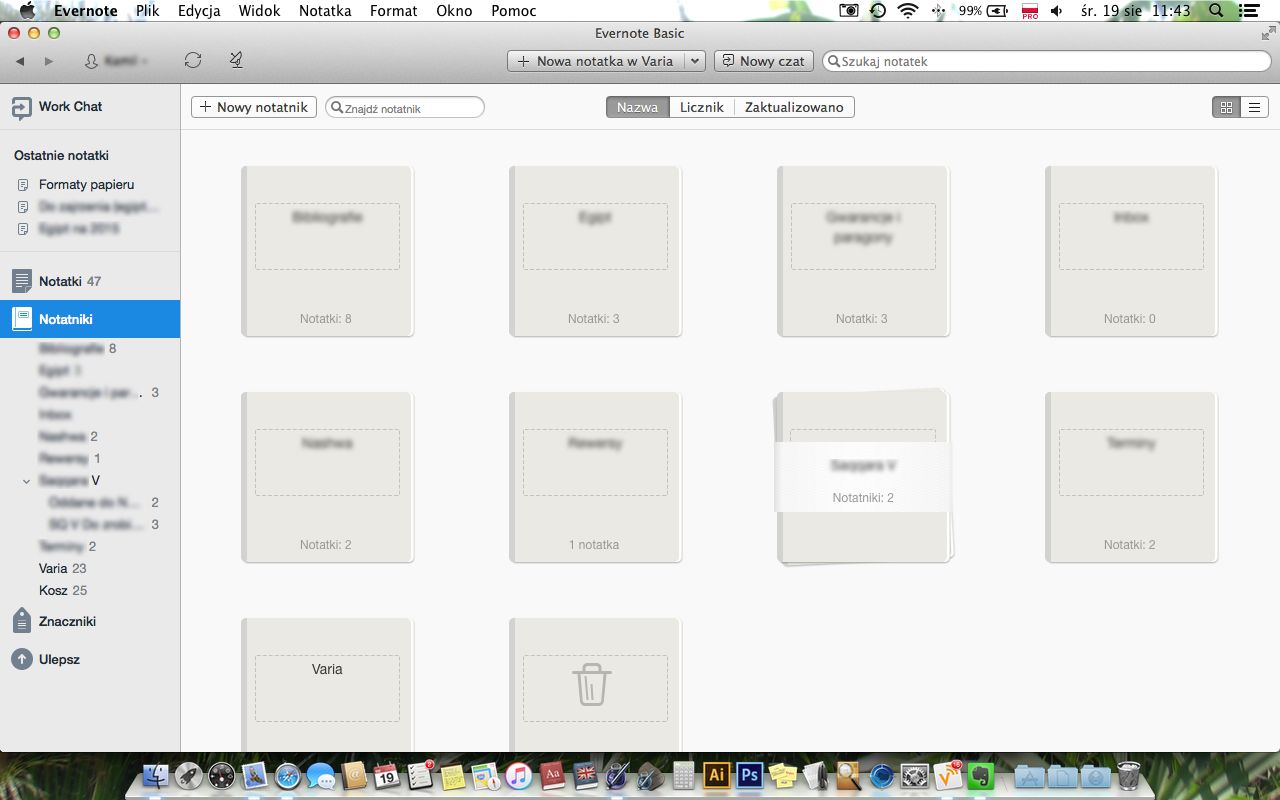Open Calendar from the Dock
The width and height of the screenshot is (1280, 800).
pos(386,776)
